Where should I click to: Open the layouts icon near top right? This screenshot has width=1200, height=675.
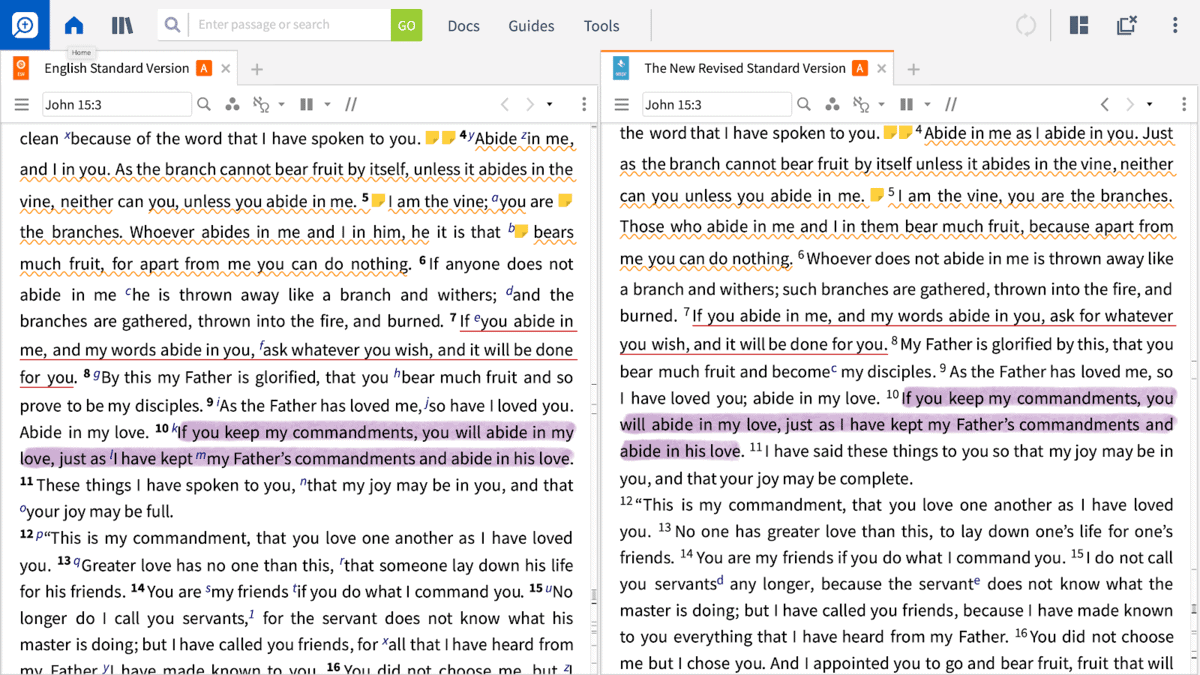click(1079, 25)
